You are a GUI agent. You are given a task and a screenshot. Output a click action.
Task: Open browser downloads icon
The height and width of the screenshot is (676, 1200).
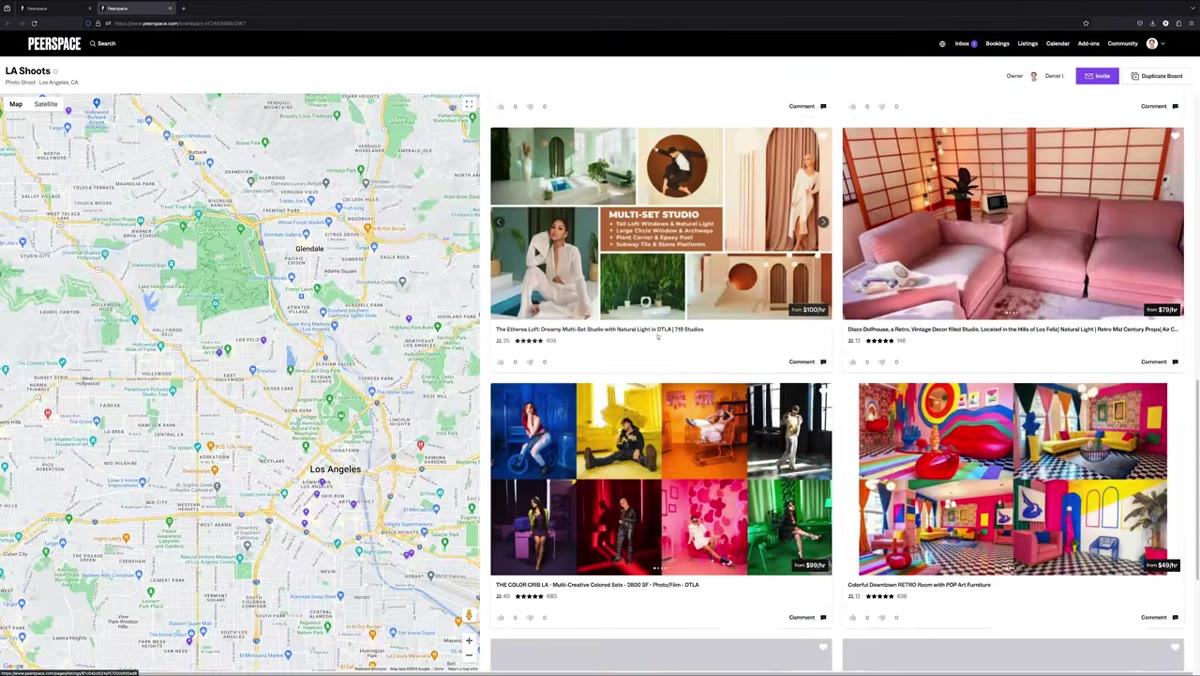coord(1152,23)
